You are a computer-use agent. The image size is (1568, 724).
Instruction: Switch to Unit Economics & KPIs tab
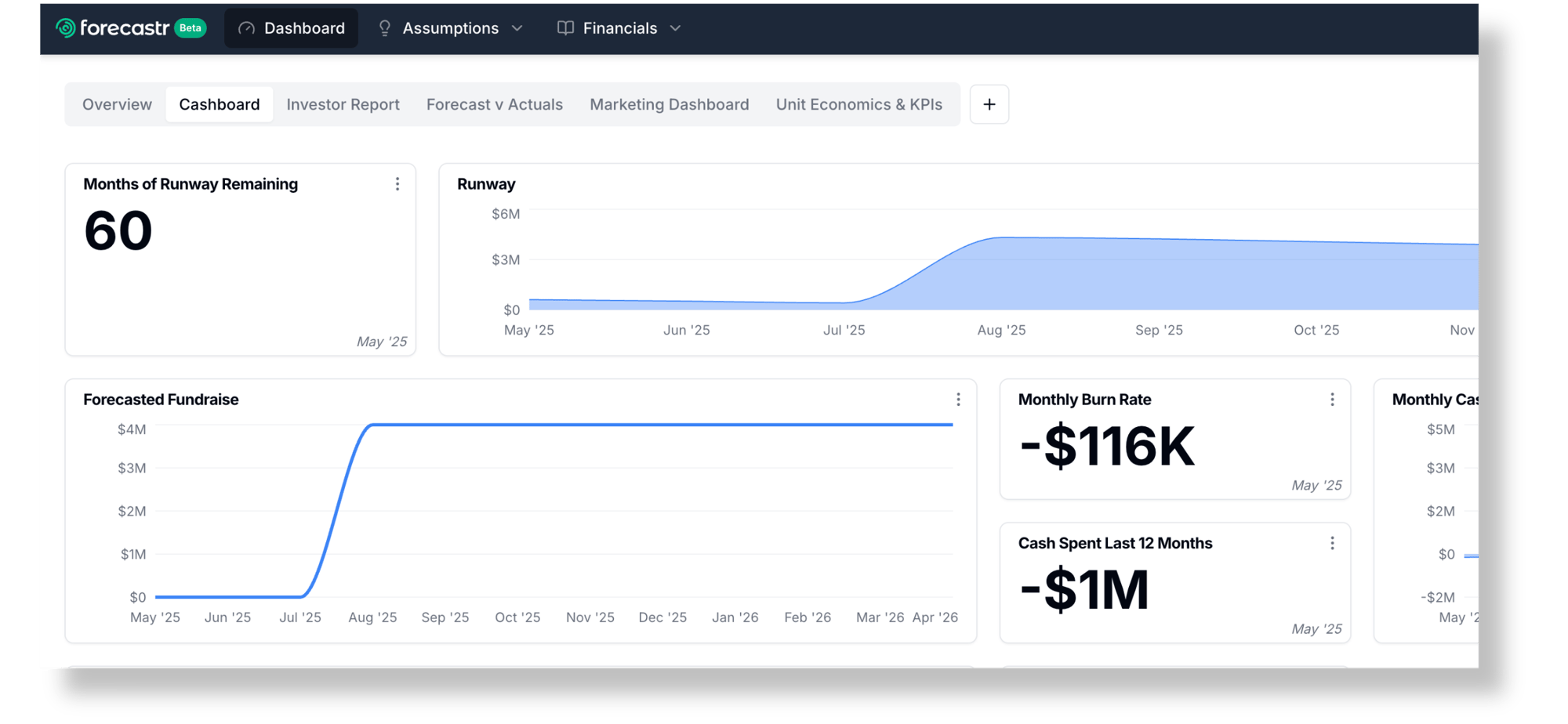(x=859, y=104)
